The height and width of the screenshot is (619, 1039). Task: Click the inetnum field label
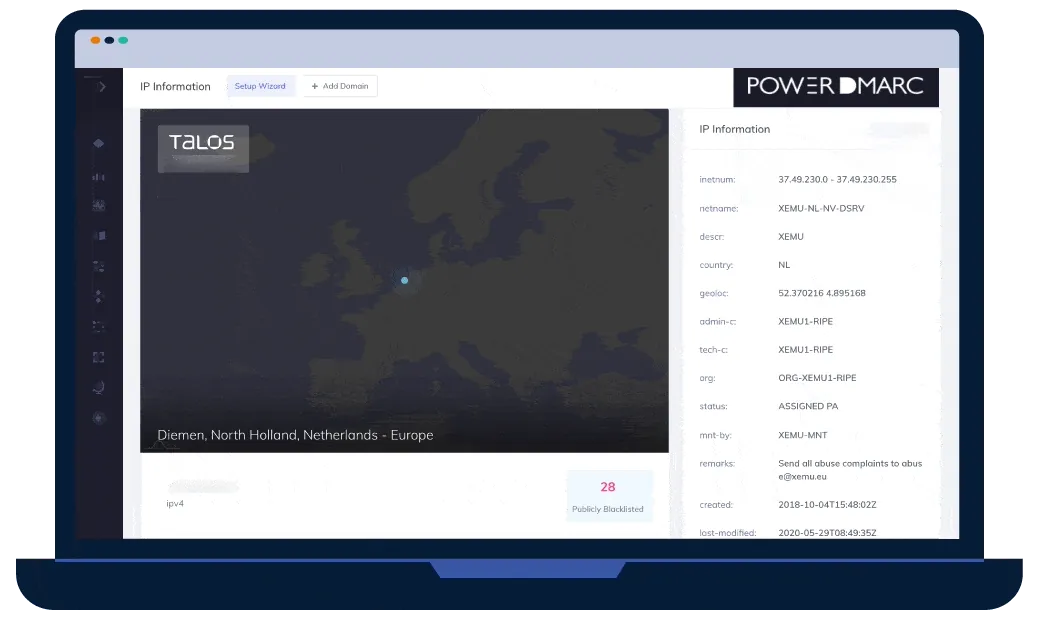click(717, 180)
